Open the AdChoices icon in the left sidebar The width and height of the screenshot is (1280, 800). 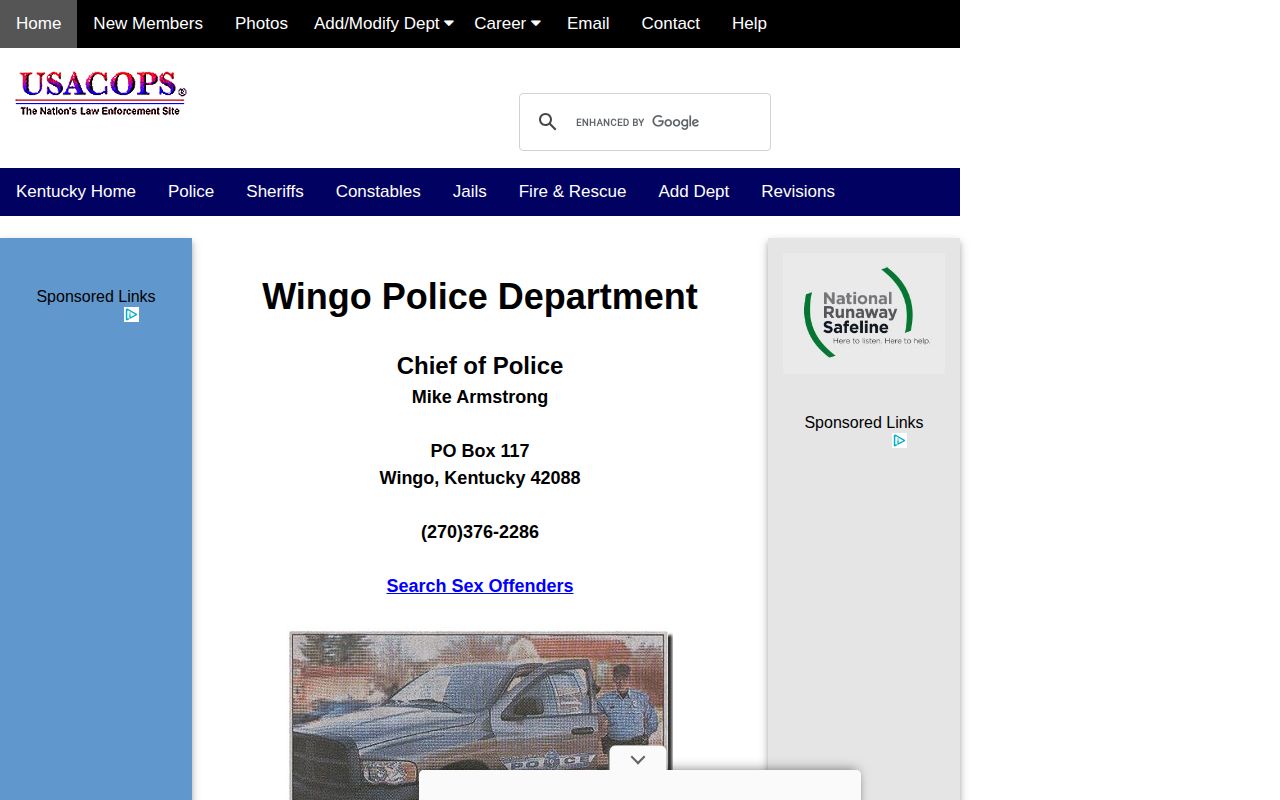click(x=131, y=315)
